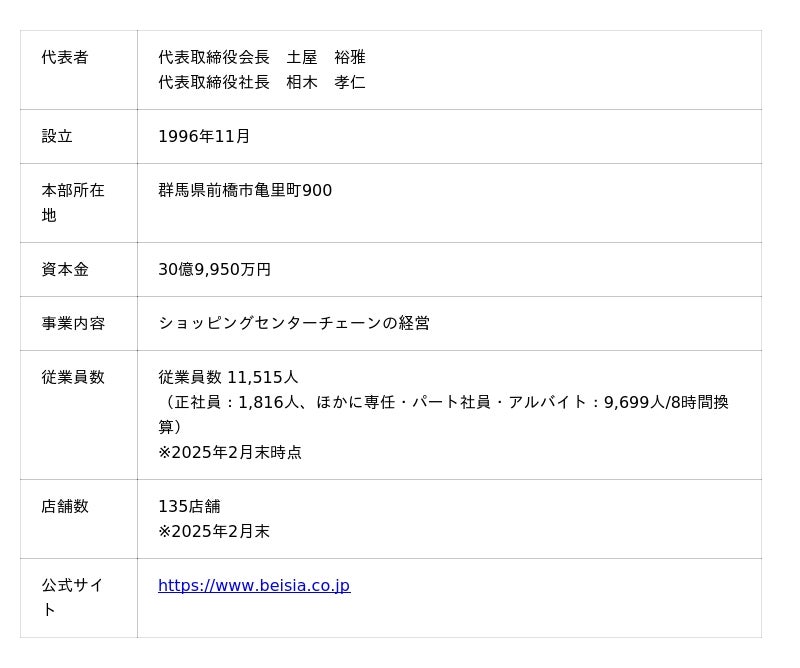Click the 代表者 row label
Viewport: 800px width, 668px height.
coord(65,58)
